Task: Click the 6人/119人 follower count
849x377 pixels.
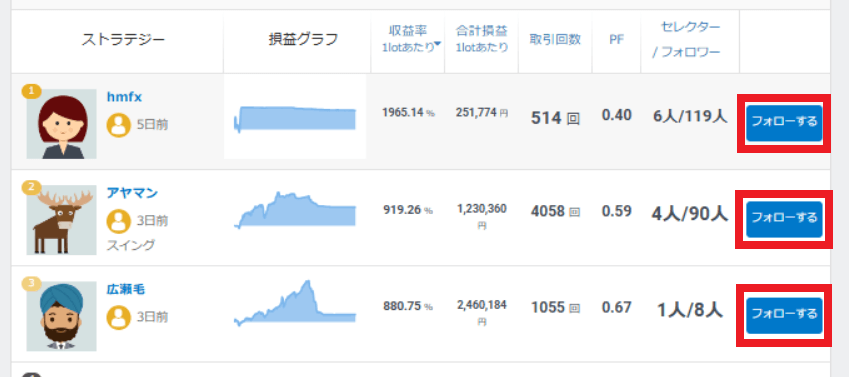Action: click(690, 116)
